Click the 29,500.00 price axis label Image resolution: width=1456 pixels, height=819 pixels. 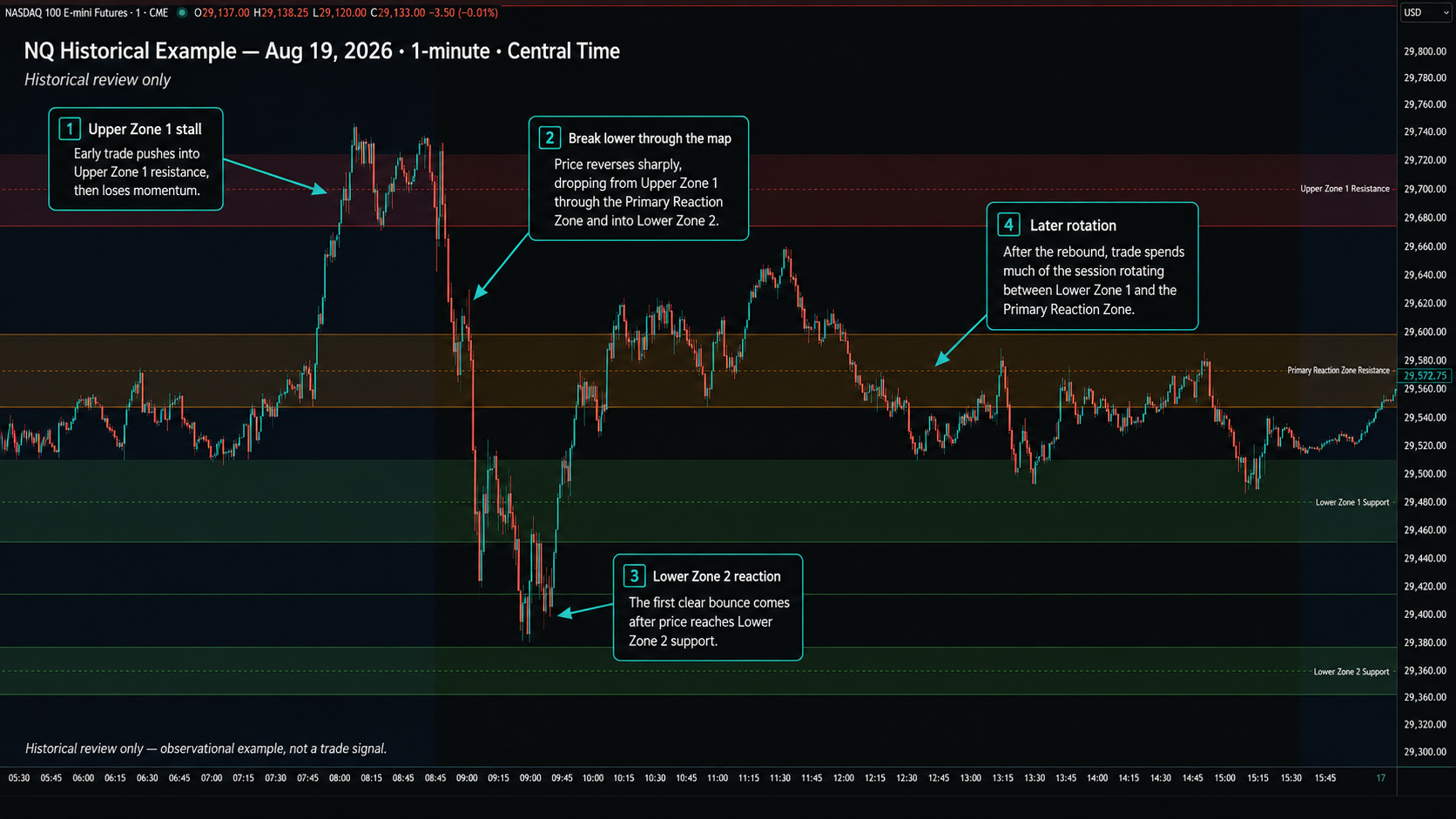coord(1425,474)
